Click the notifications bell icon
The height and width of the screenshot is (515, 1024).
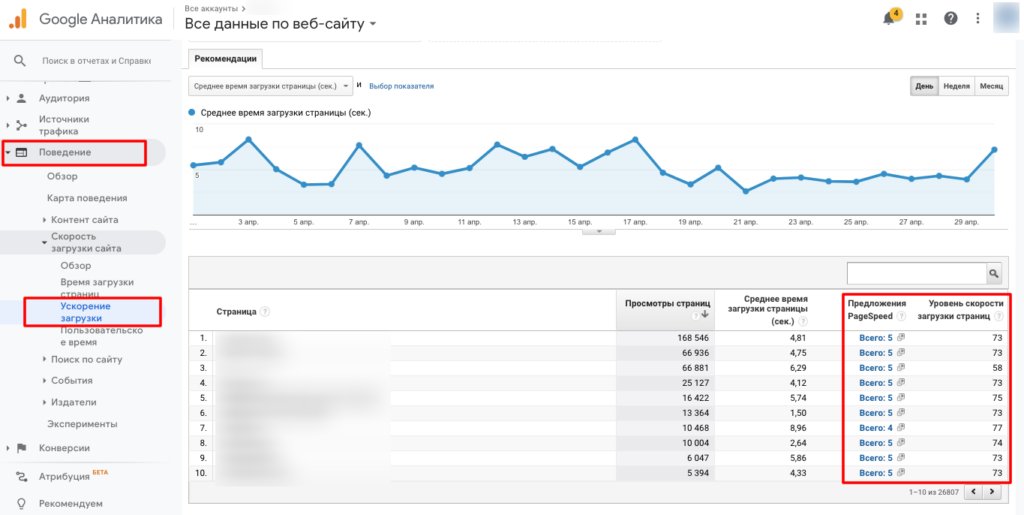tap(889, 18)
